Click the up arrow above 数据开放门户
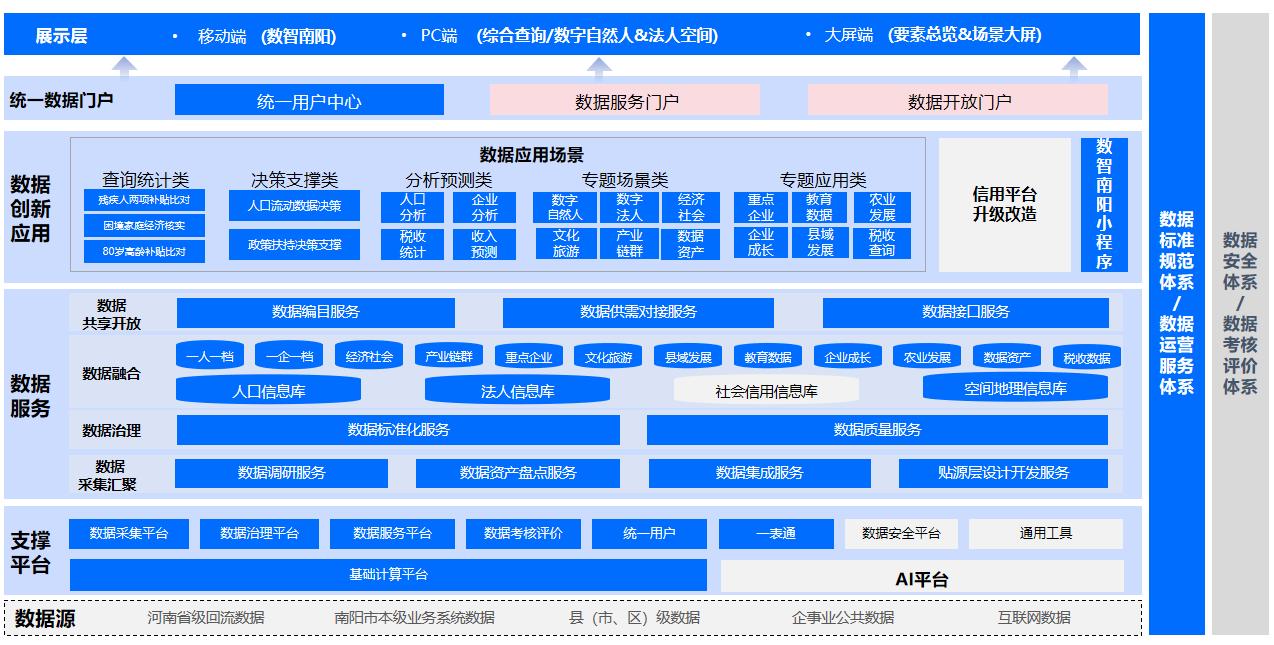 [1073, 67]
